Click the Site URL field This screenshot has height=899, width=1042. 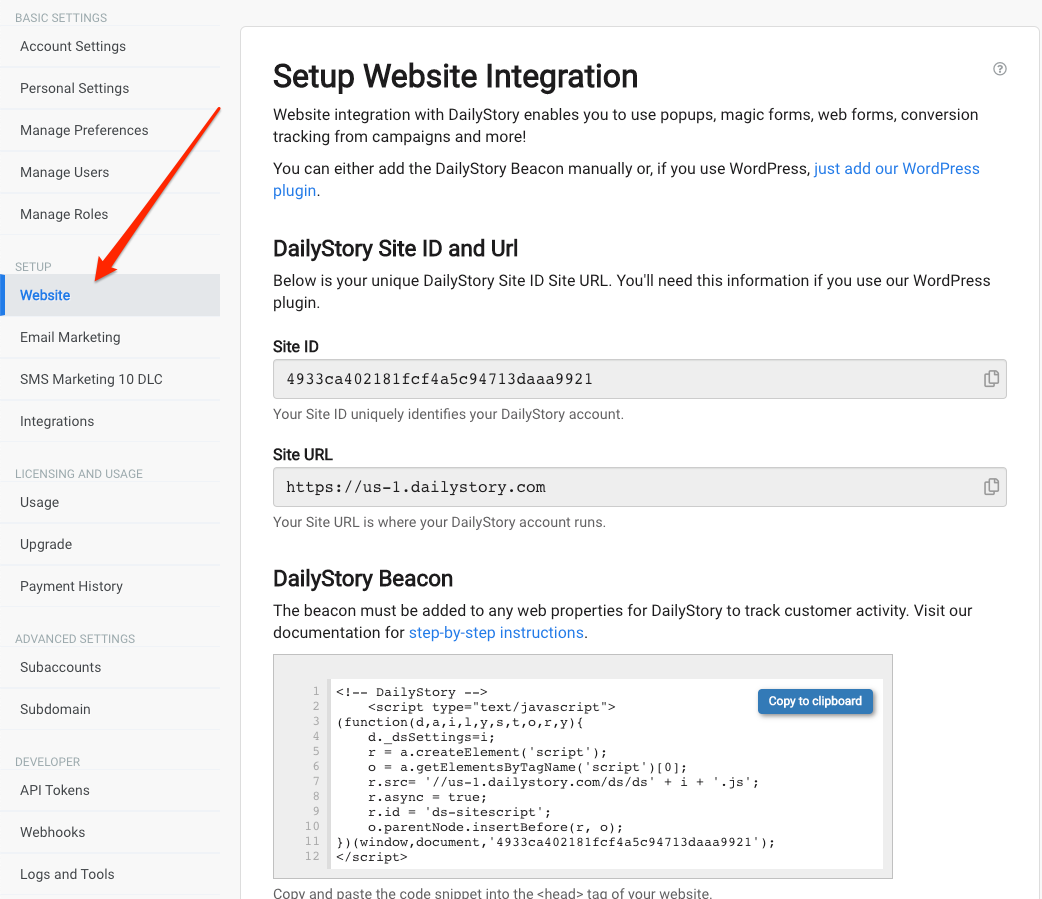pyautogui.click(x=639, y=487)
